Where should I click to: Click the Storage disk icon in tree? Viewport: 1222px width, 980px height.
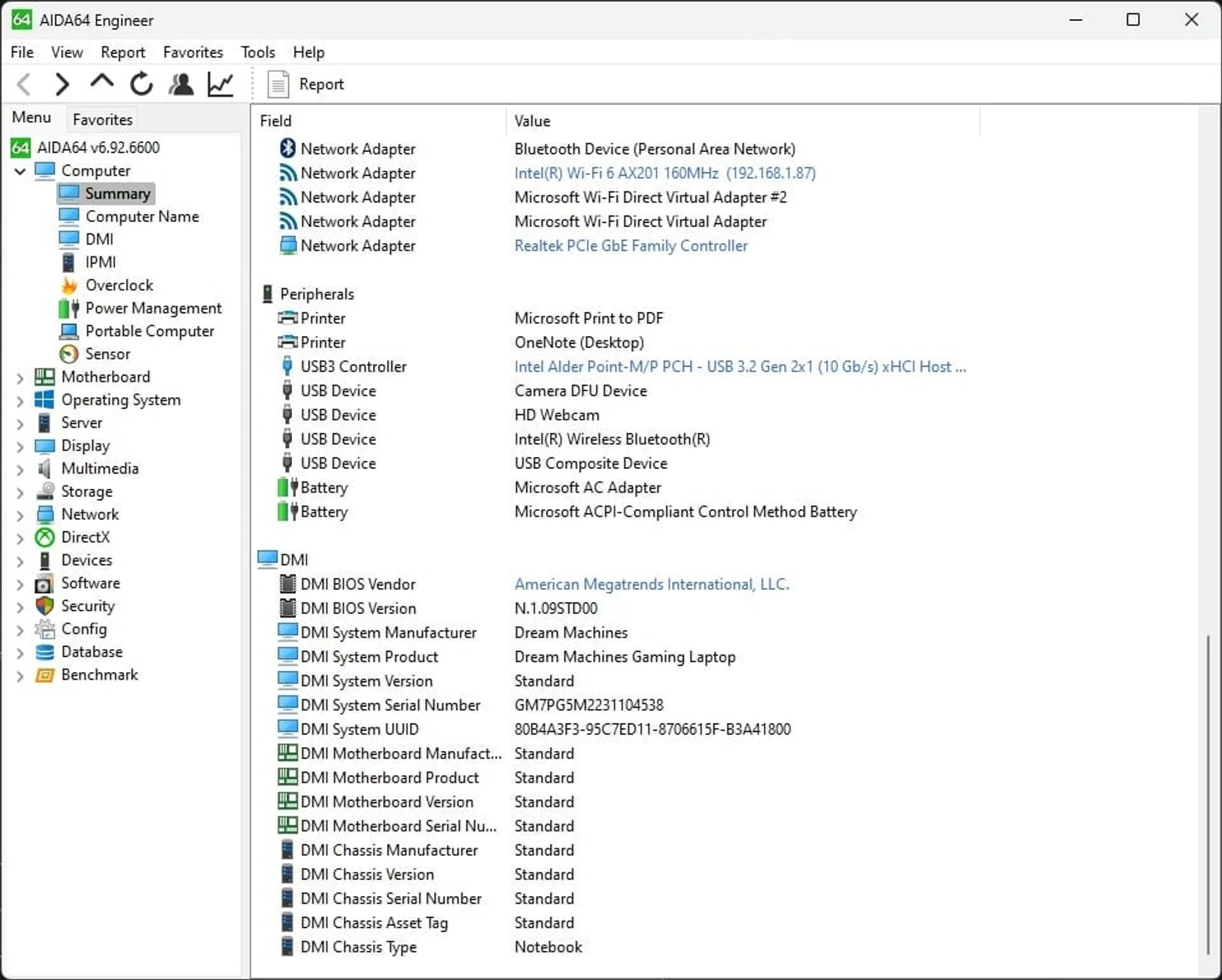tap(45, 491)
